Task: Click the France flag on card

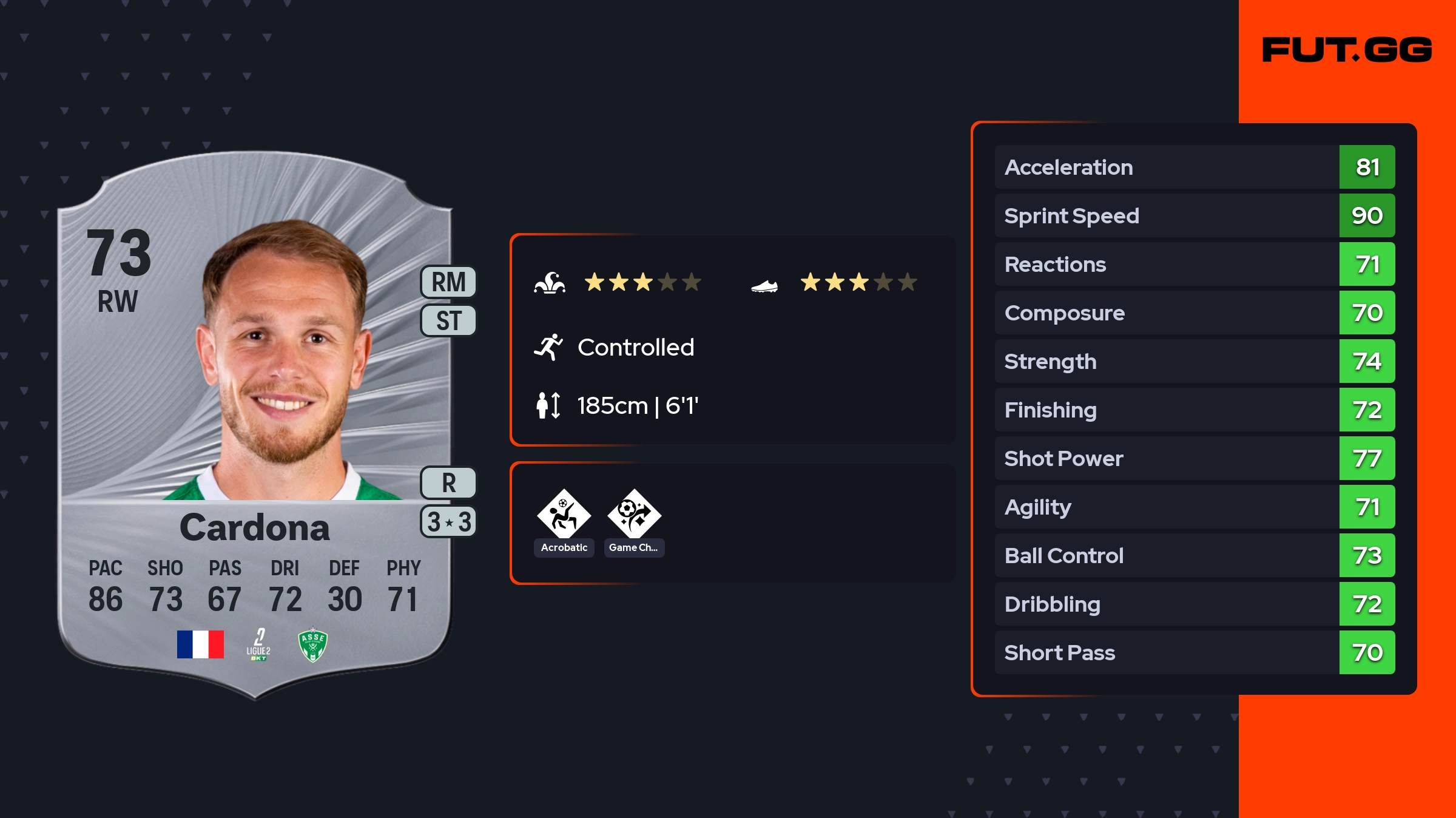Action: (200, 644)
